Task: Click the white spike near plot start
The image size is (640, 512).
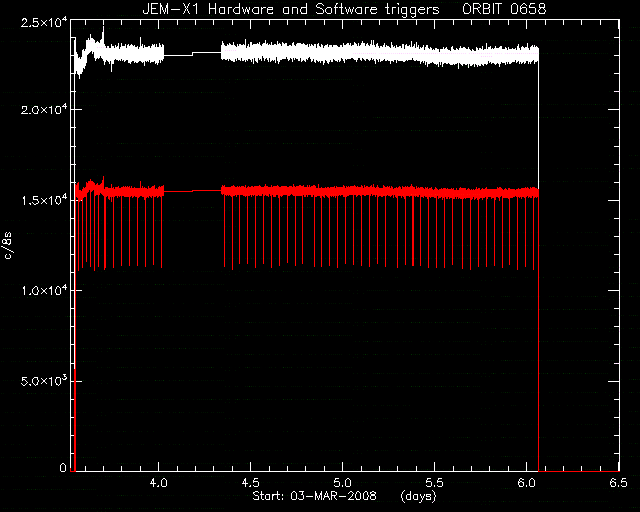Action: 103,35
